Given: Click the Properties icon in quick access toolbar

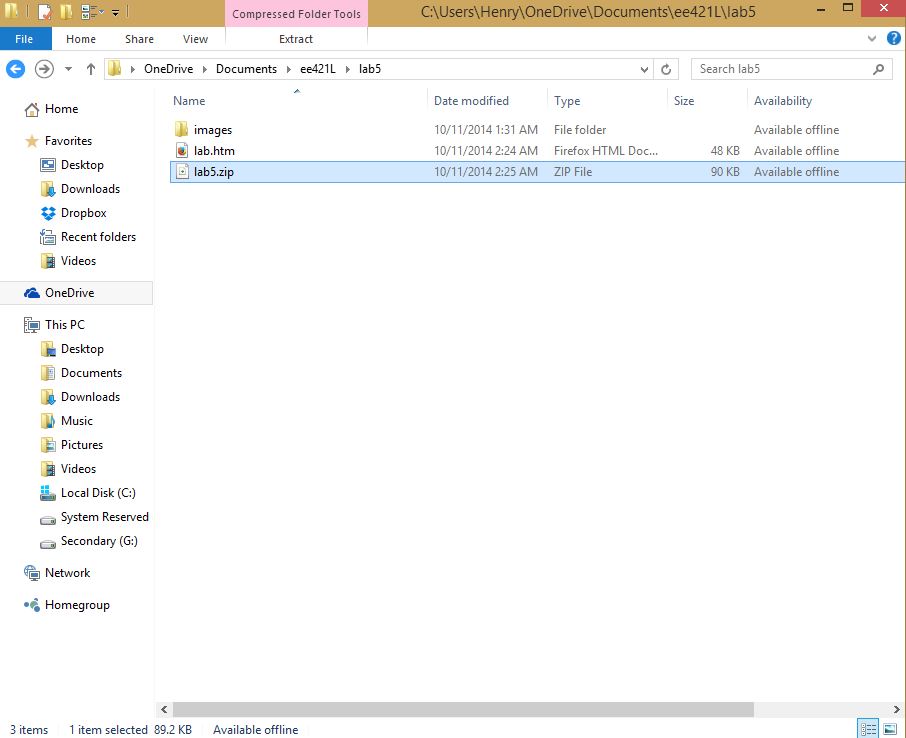Looking at the screenshot, I should pos(44,13).
